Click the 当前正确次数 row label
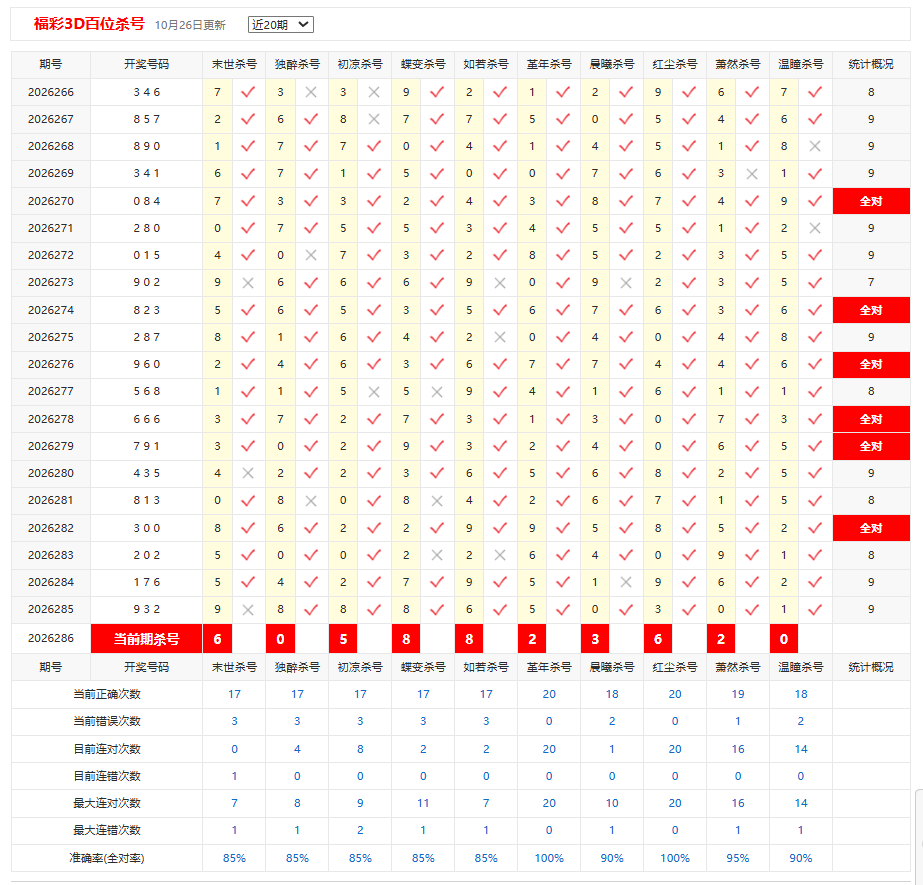Image resolution: width=923 pixels, height=885 pixels. click(x=107, y=694)
